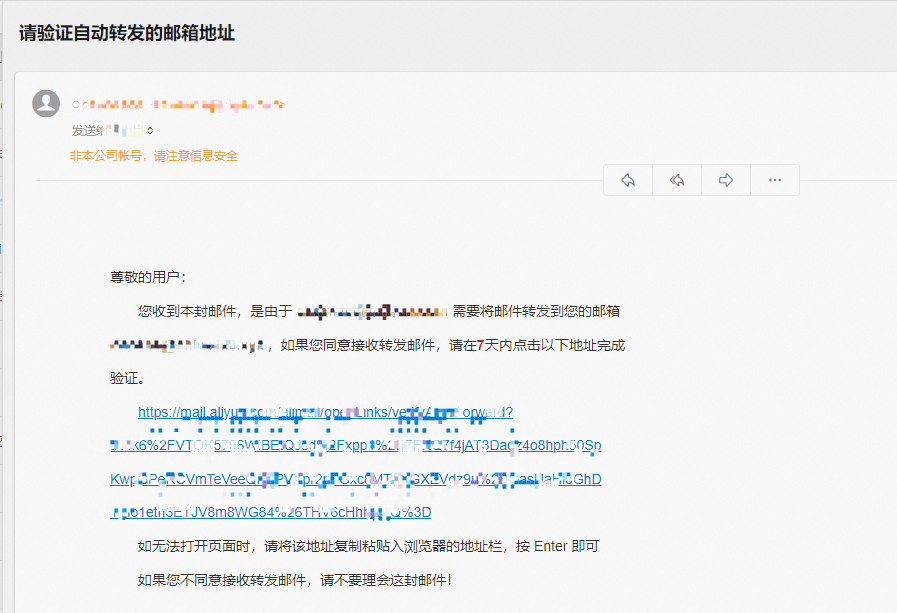Click the sender's avatar image
897x613 pixels.
tap(45, 104)
